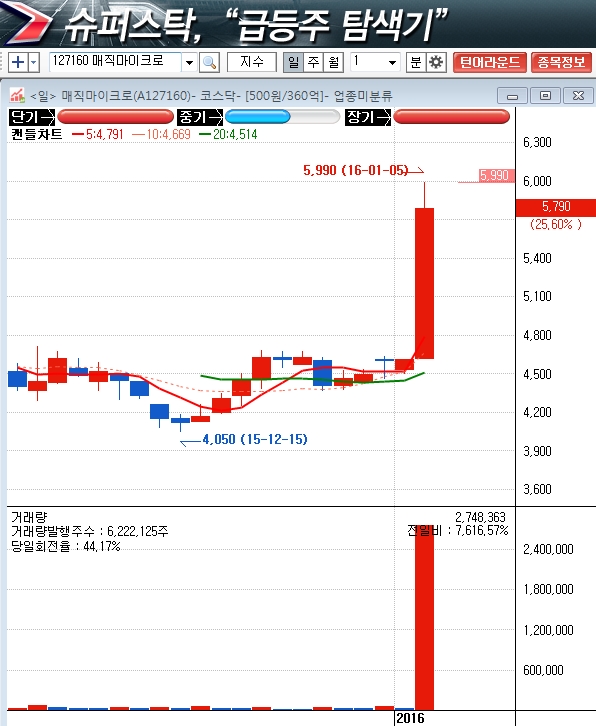Expand the arrow beside plus button

[33, 62]
